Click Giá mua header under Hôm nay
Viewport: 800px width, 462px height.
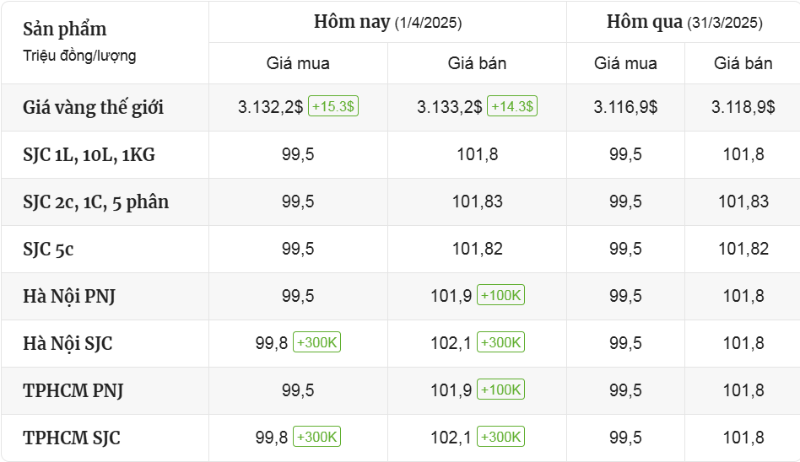coord(298,63)
